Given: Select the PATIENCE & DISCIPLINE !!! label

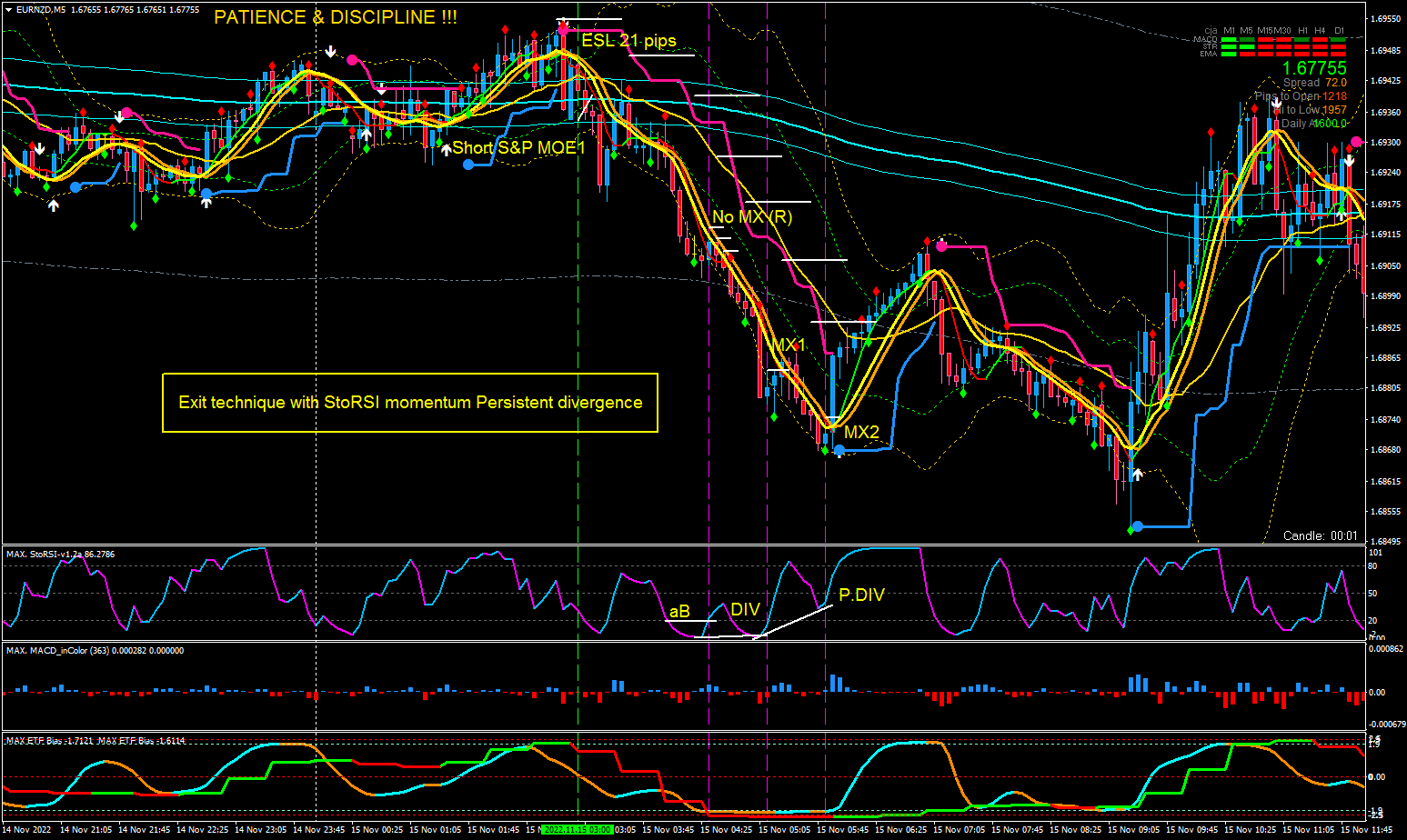Looking at the screenshot, I should coord(336,17).
